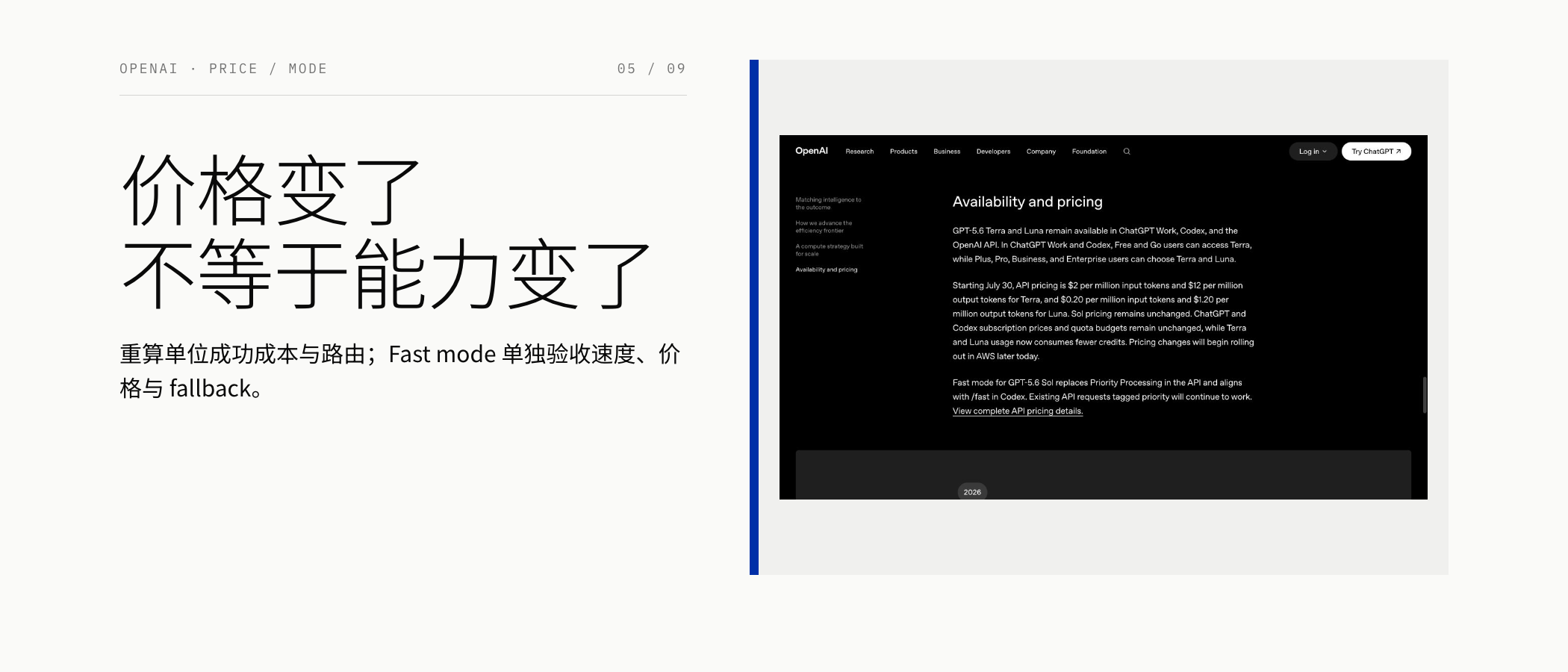This screenshot has height=672, width=1568.
Task: Click the dark card panel below pricing text
Action: coord(1104,475)
